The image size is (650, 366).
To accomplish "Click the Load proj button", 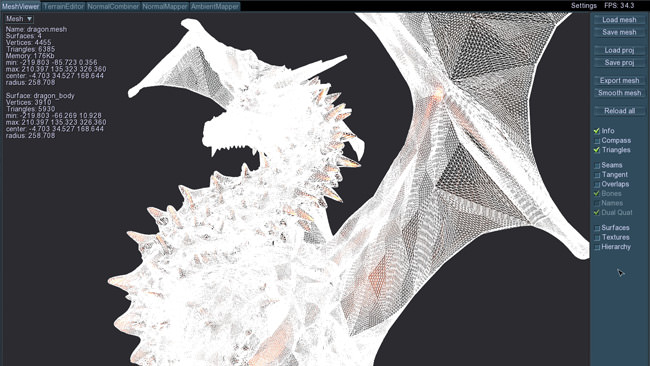I will point(619,50).
